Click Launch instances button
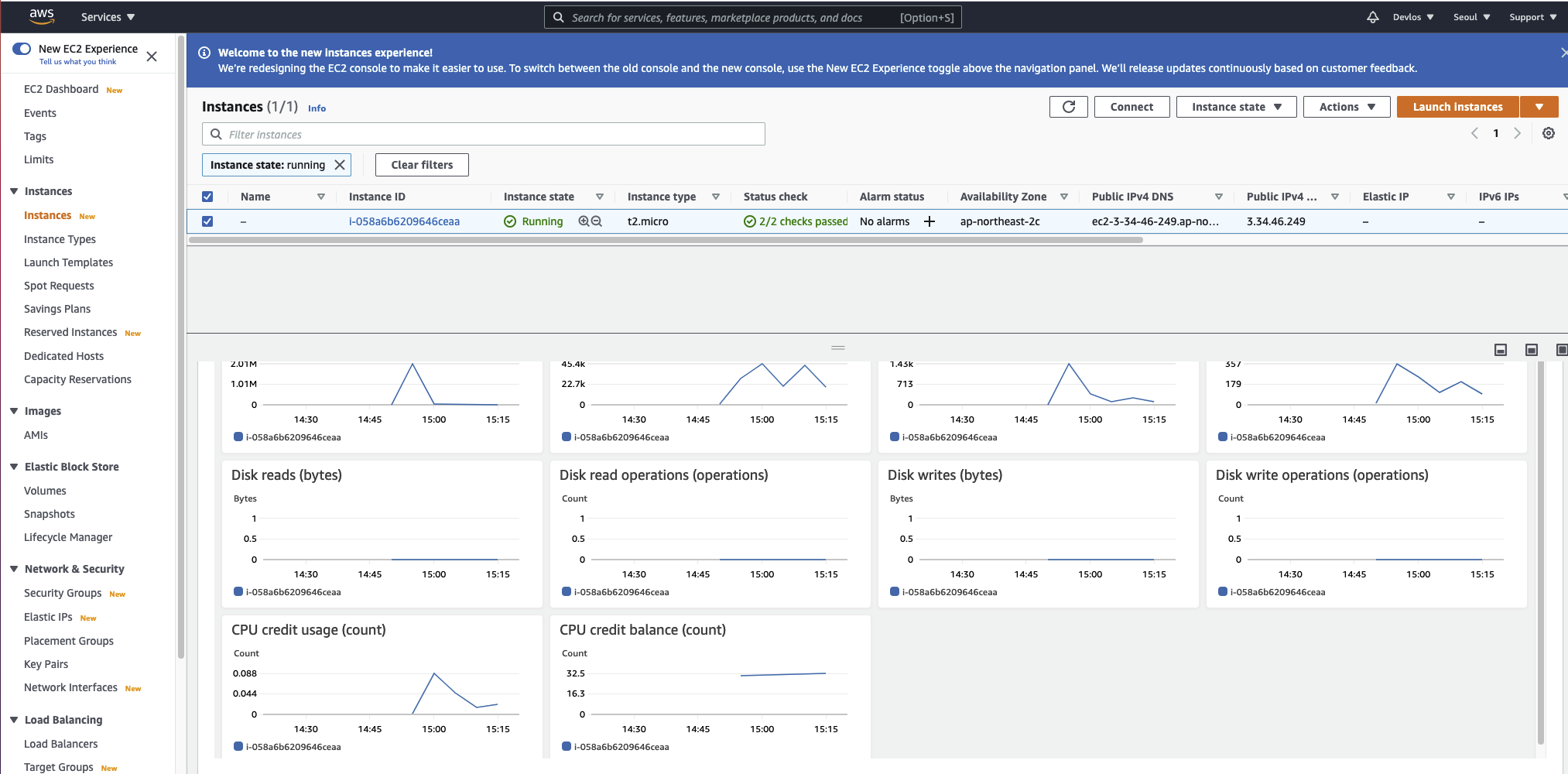 [x=1458, y=107]
